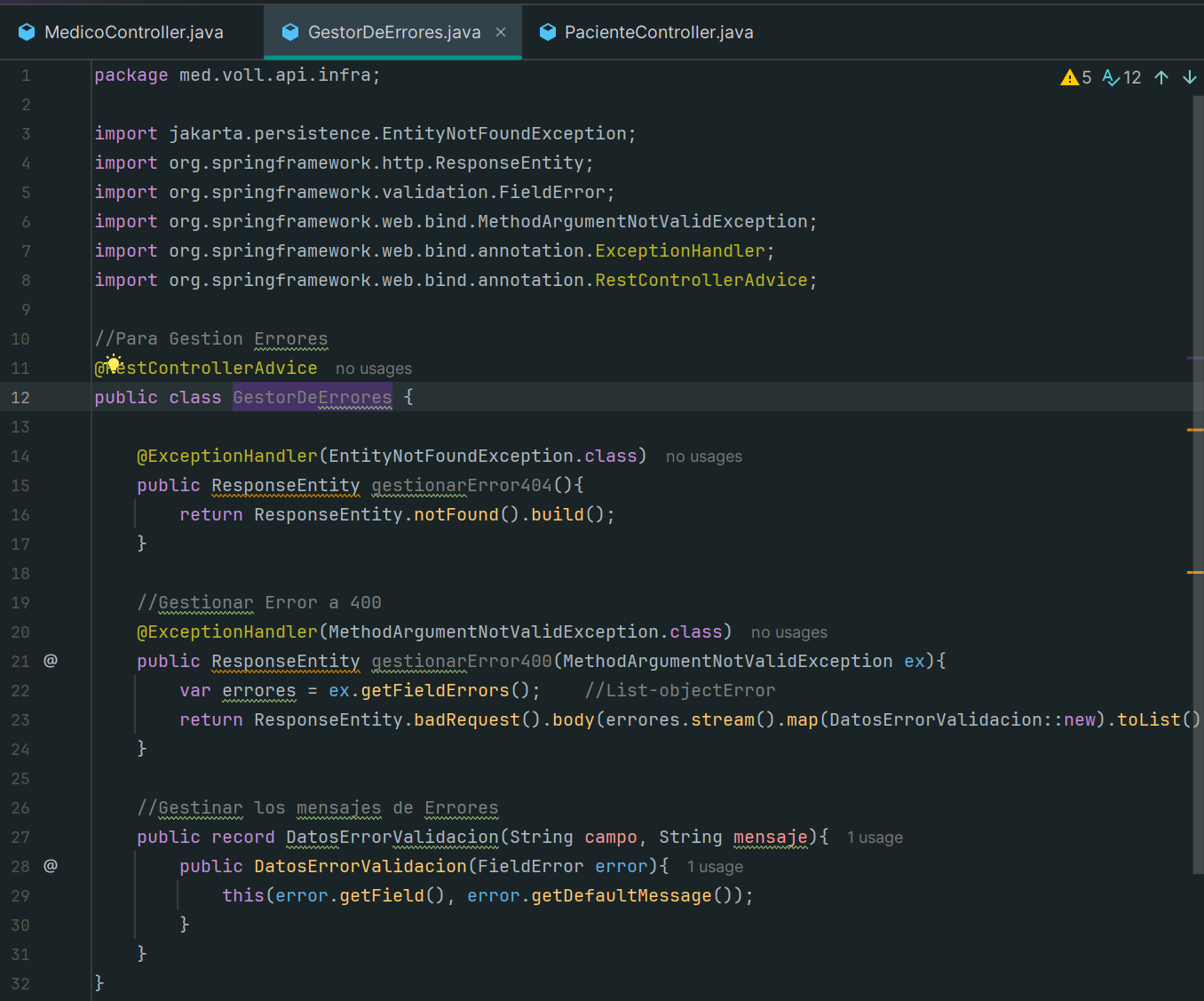Viewport: 1204px width, 1001px height.
Task: Click the record name DatosErrorValidacion on line 27
Action: 392,837
